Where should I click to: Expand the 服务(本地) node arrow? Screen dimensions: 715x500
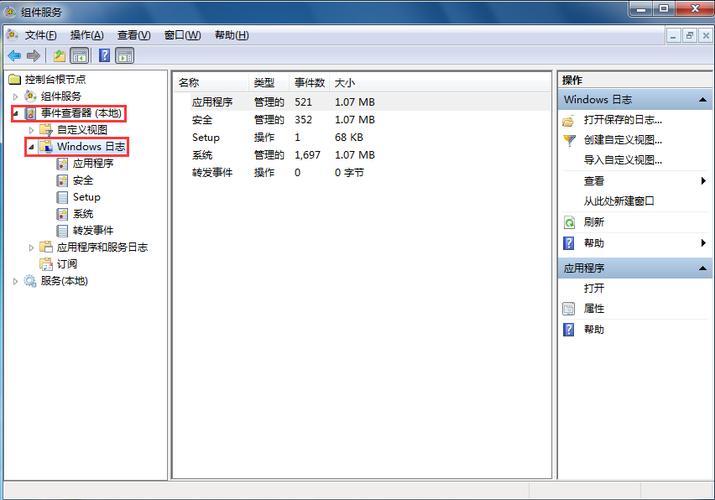point(15,281)
